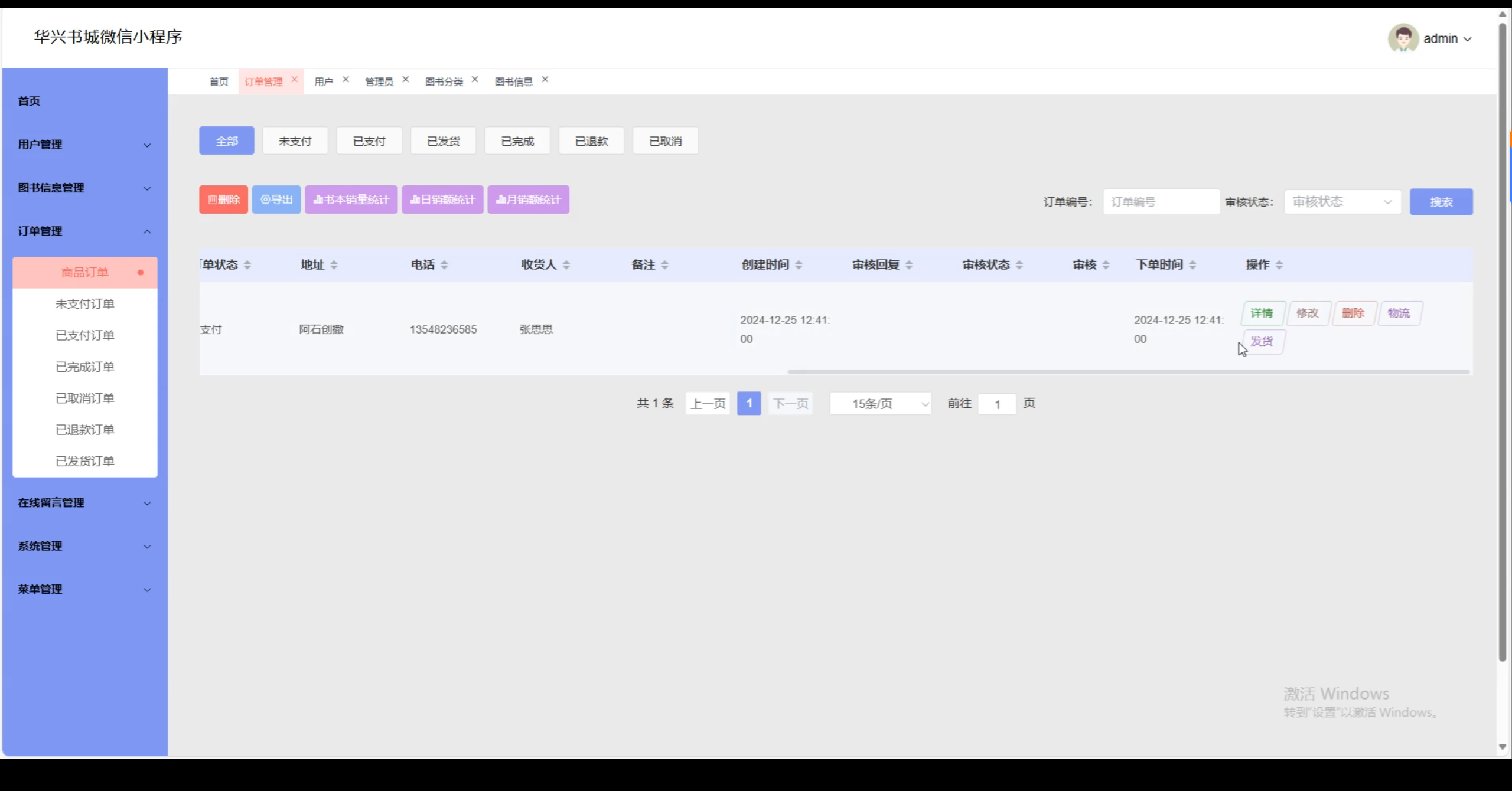Viewport: 1512px width, 791px height.
Task: Sort by 电话 column arrows
Action: tap(444, 265)
